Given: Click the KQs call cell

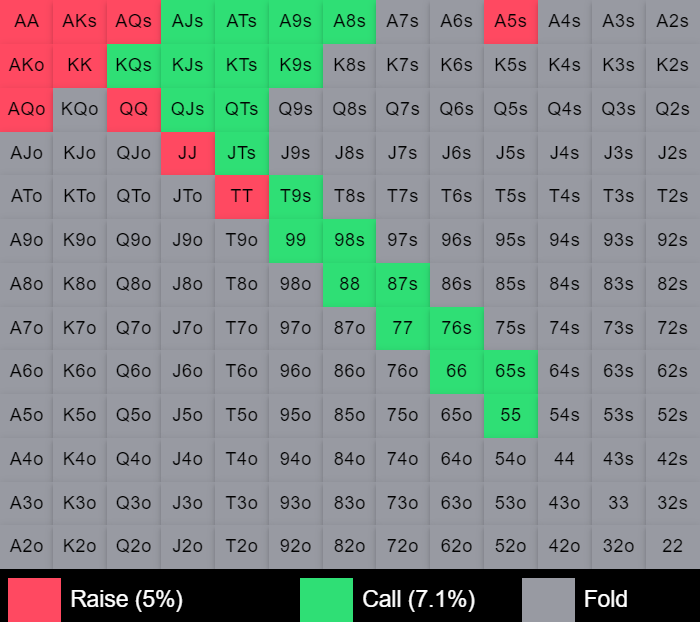Looking at the screenshot, I should click(134, 65).
